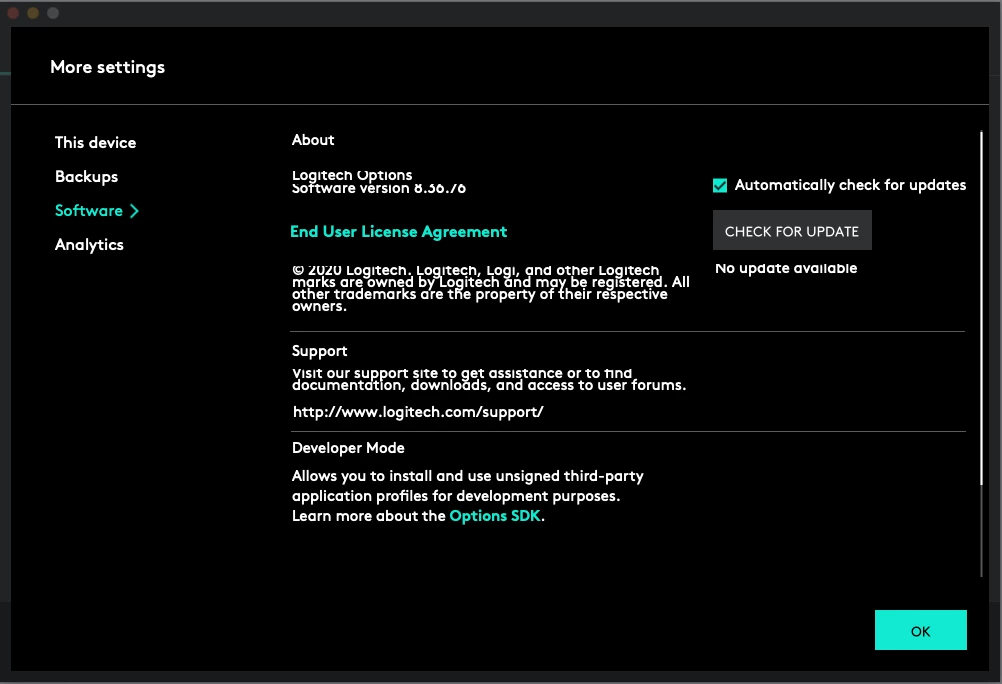Click the 'No update available' status text
The image size is (1002, 684).
click(x=786, y=268)
